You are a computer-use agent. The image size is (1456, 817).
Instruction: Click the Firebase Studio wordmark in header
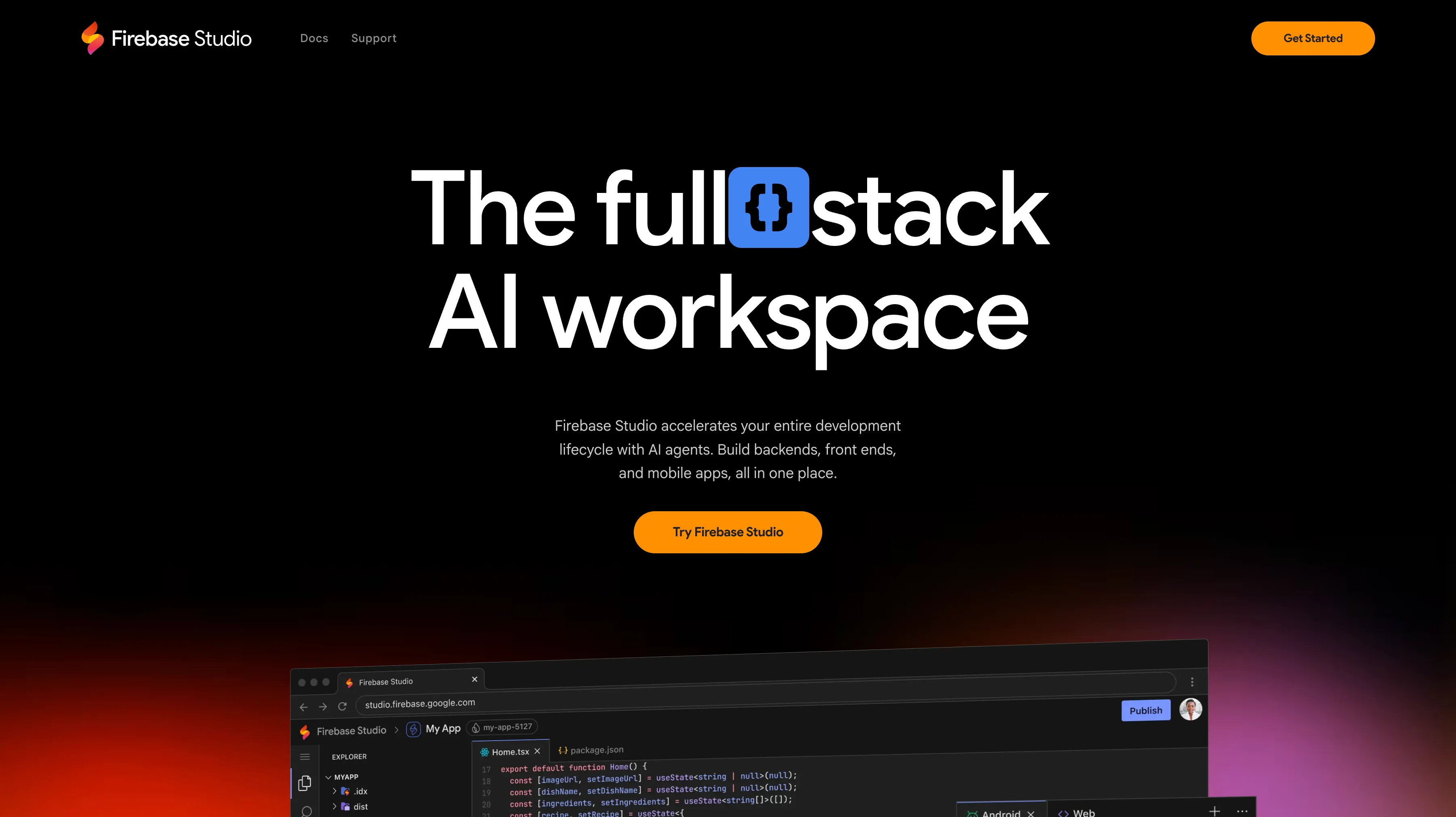point(182,38)
